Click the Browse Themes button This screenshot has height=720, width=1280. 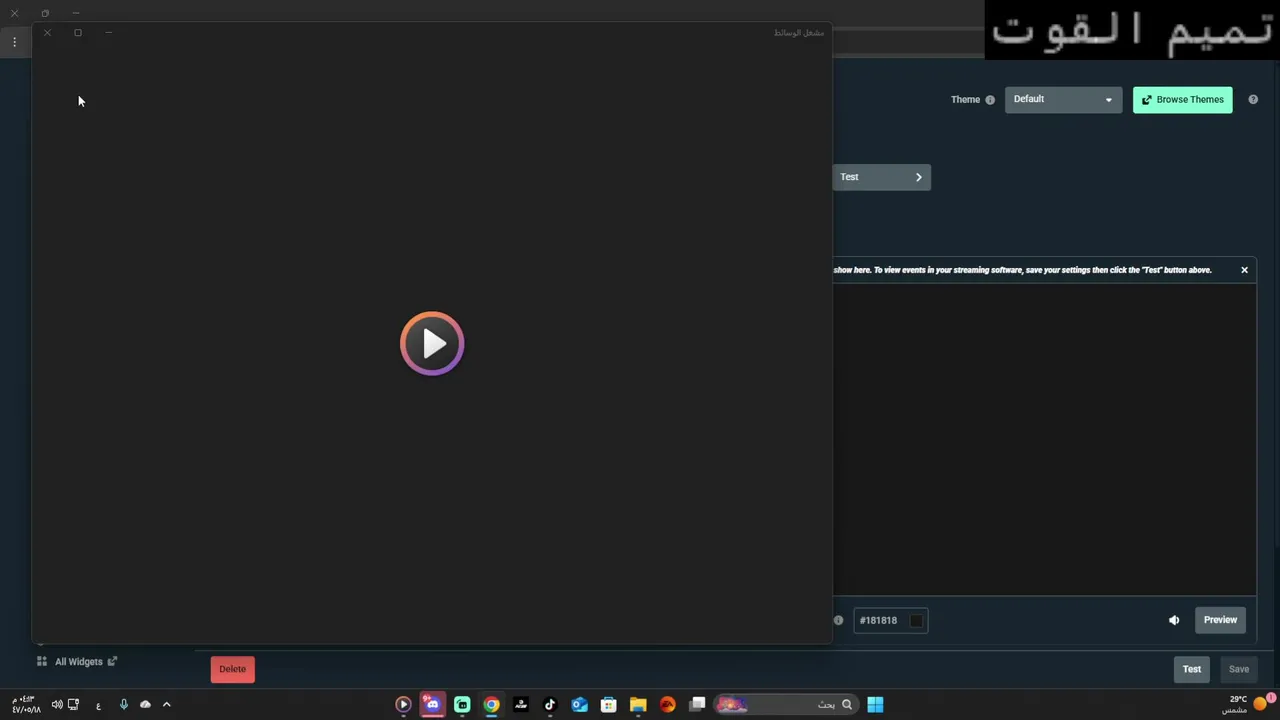[1182, 99]
